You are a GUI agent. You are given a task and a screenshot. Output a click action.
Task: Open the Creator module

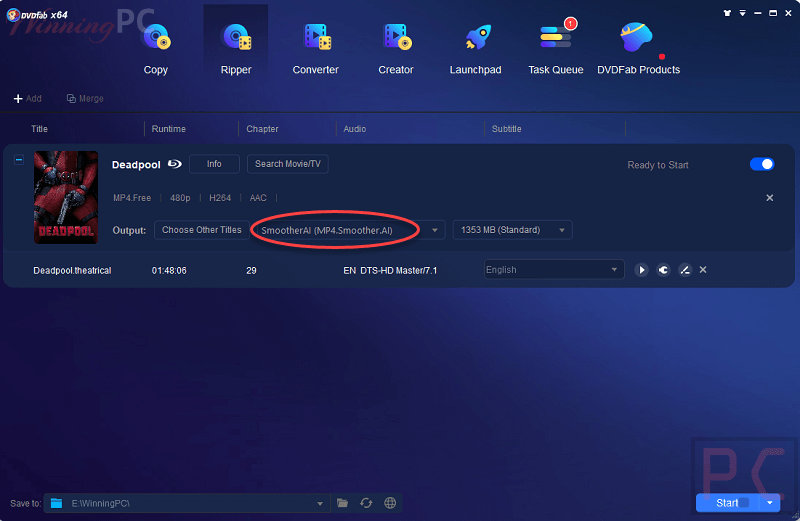pyautogui.click(x=395, y=49)
